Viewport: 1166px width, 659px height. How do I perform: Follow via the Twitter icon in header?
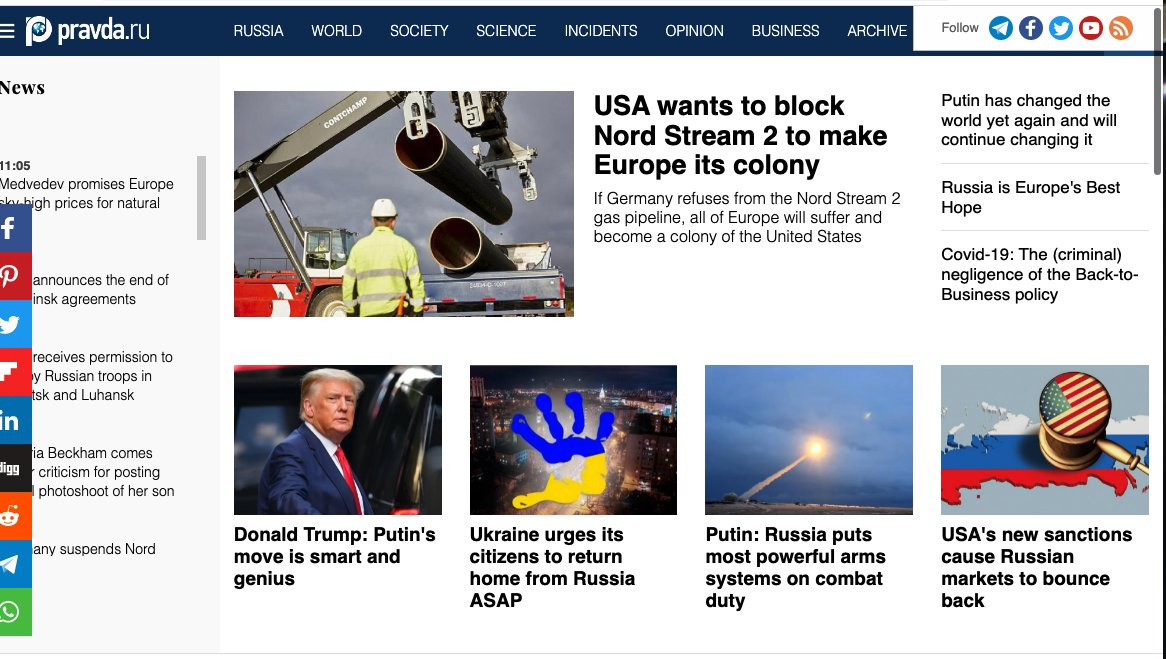point(1060,28)
